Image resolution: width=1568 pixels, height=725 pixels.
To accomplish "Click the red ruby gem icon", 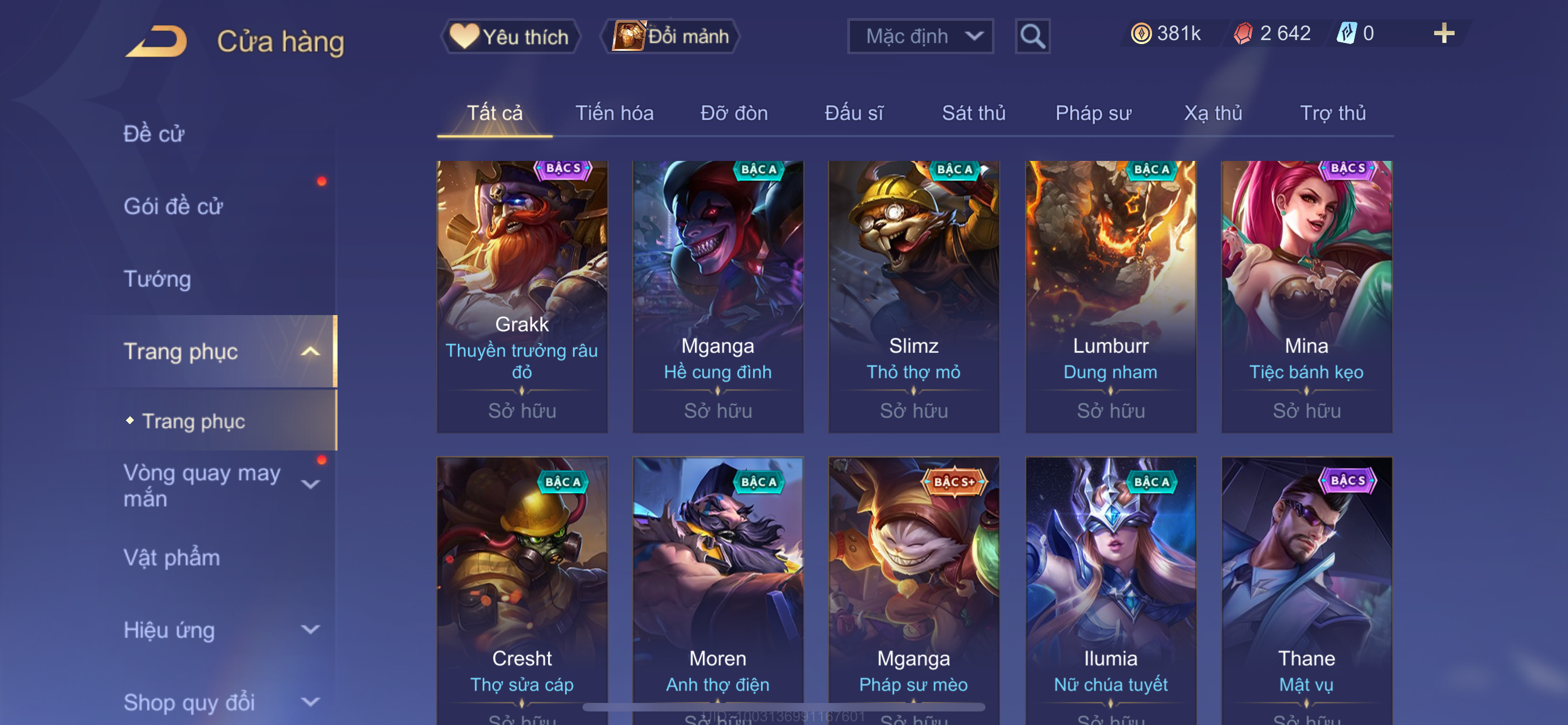I will pyautogui.click(x=1243, y=33).
